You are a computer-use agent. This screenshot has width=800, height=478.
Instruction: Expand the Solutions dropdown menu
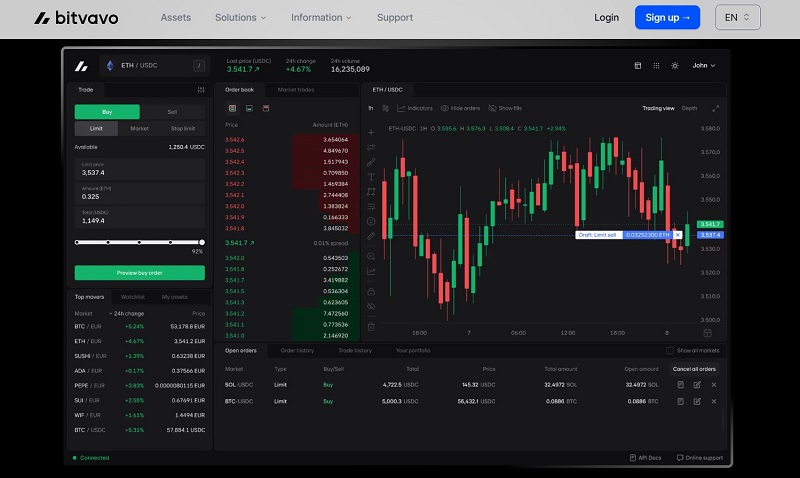tap(240, 17)
